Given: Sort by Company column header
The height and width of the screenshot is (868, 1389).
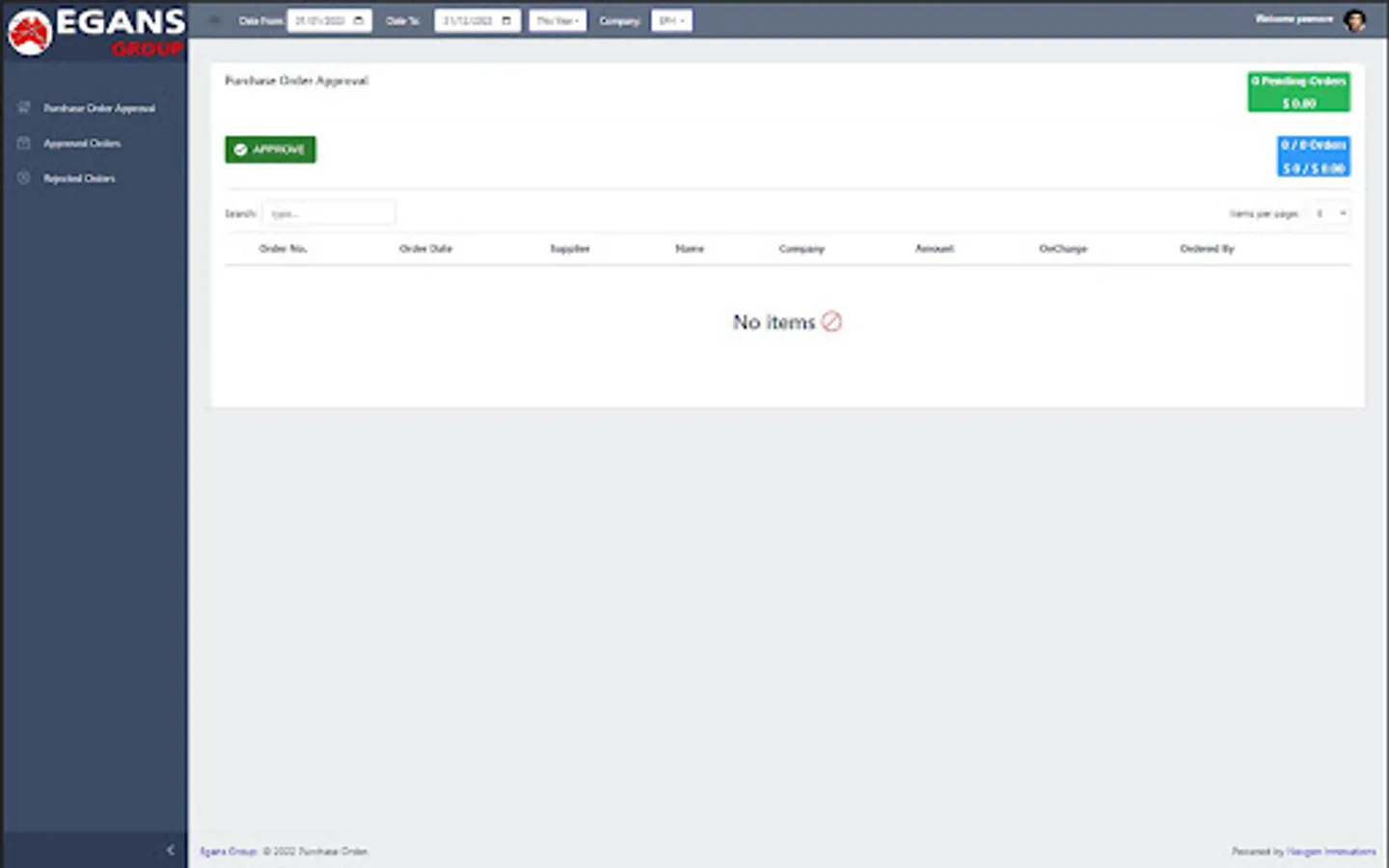Looking at the screenshot, I should pyautogui.click(x=802, y=249).
